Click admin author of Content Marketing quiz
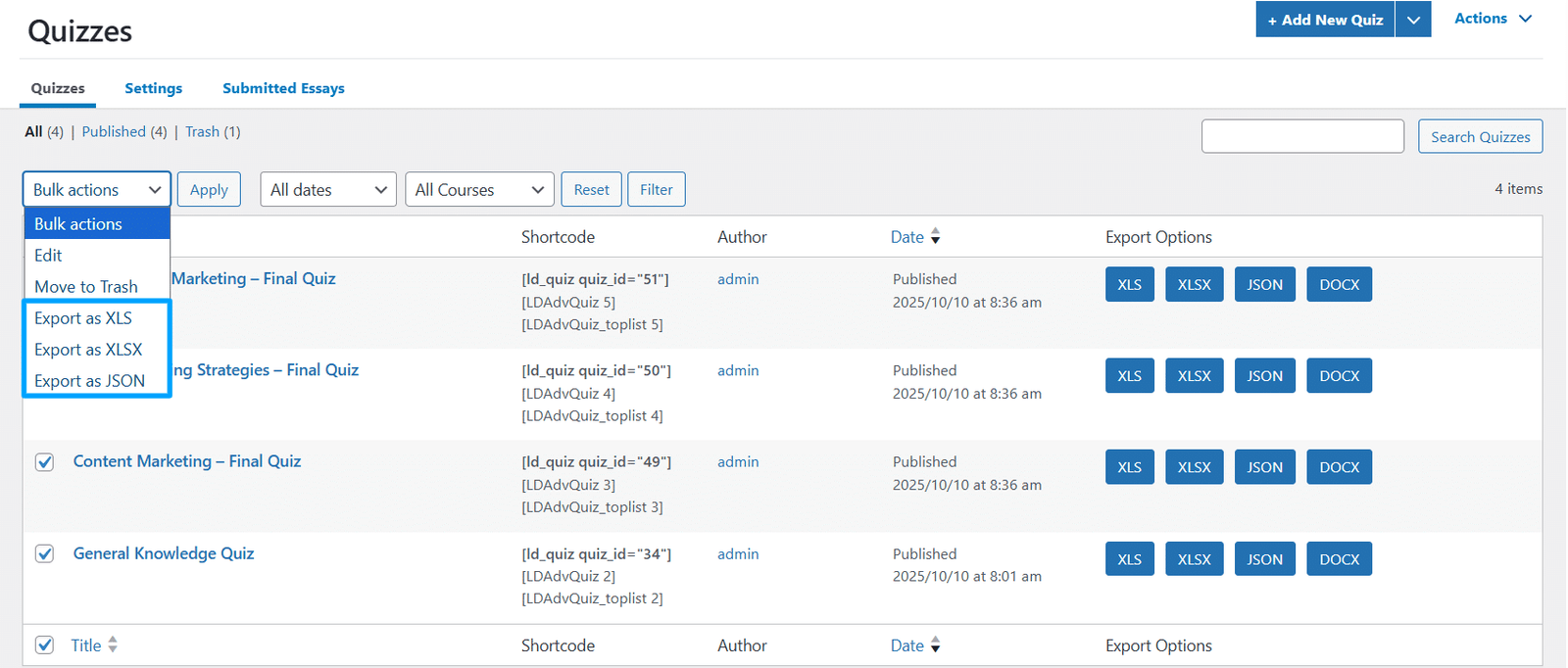Viewport: 1568px width, 668px height. [738, 461]
